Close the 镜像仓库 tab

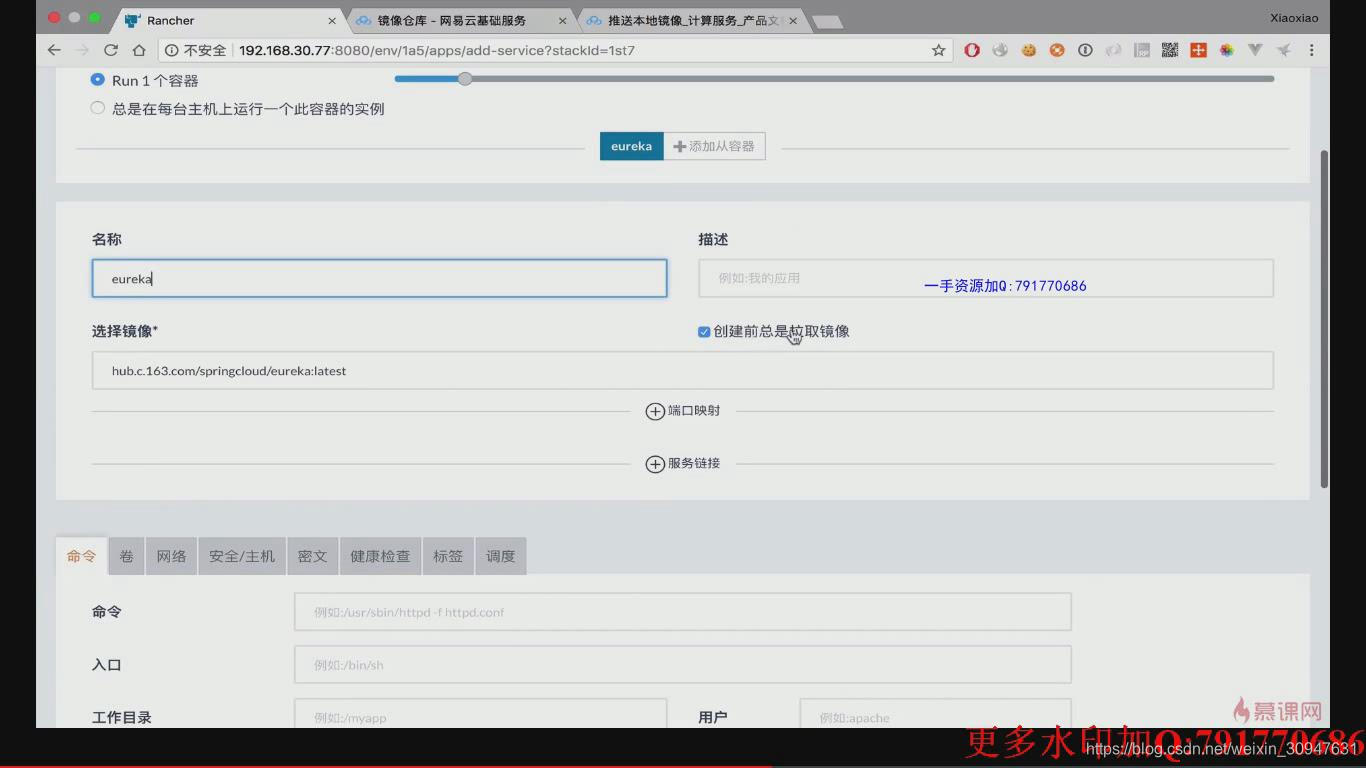(x=563, y=20)
